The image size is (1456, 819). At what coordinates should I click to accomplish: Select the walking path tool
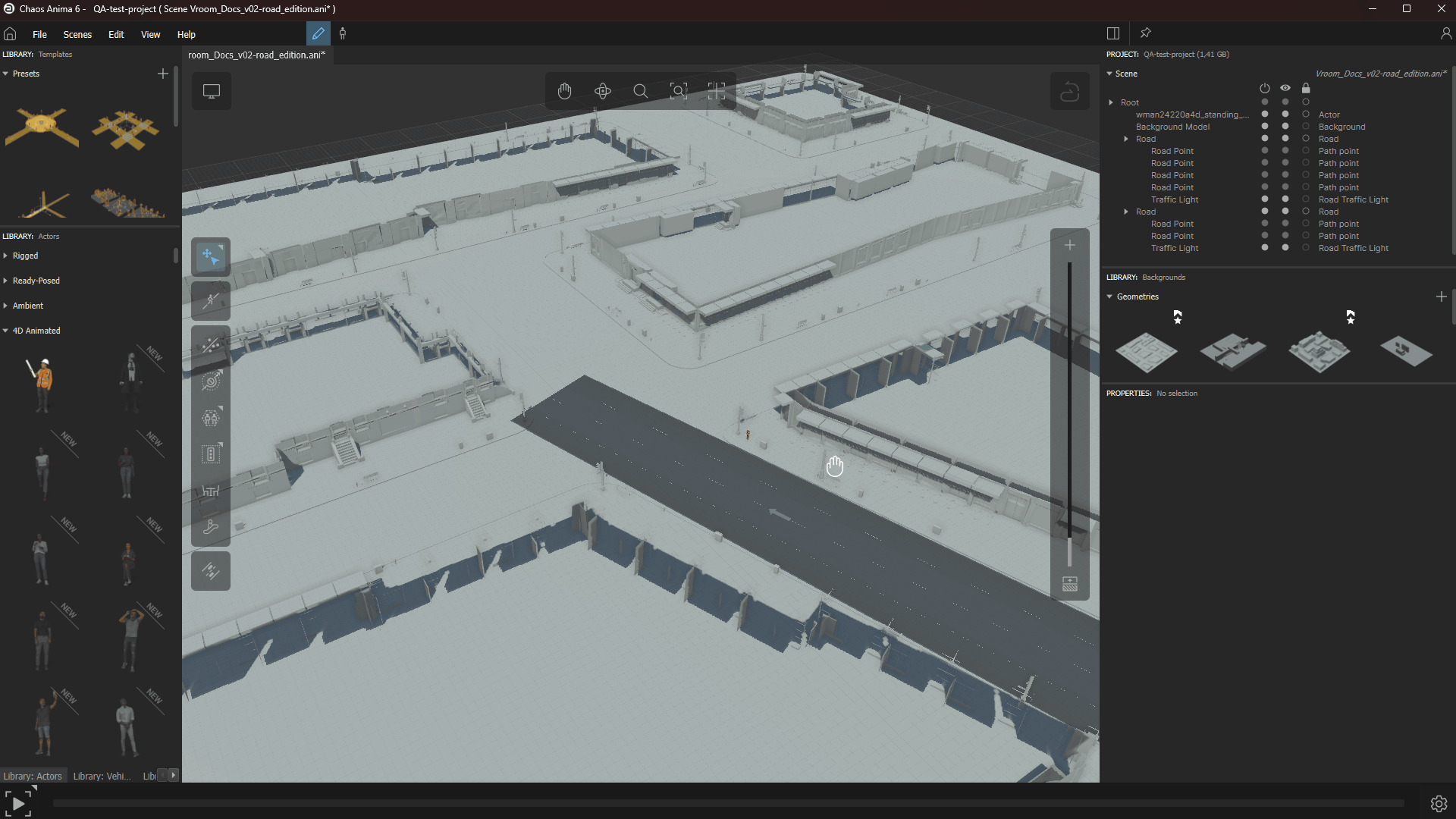pyautogui.click(x=211, y=301)
